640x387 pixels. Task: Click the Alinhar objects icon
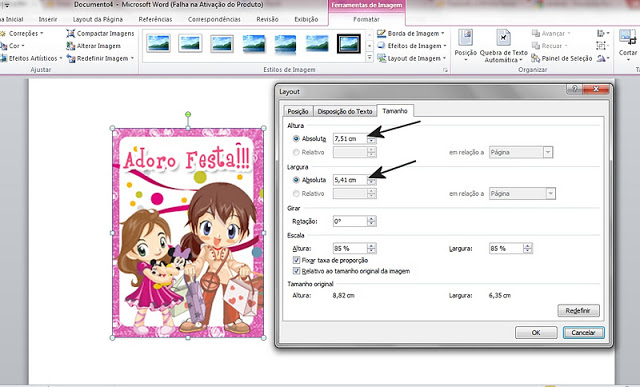pyautogui.click(x=602, y=33)
